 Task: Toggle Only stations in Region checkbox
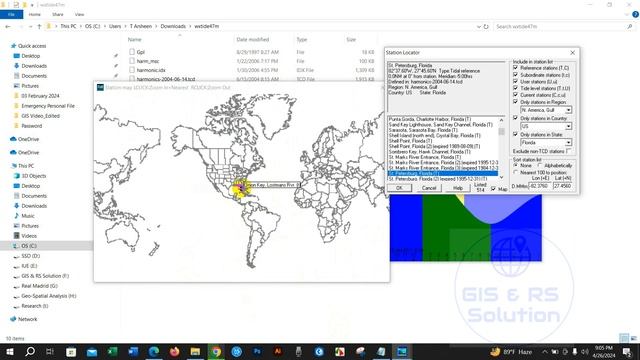[x=516, y=101]
